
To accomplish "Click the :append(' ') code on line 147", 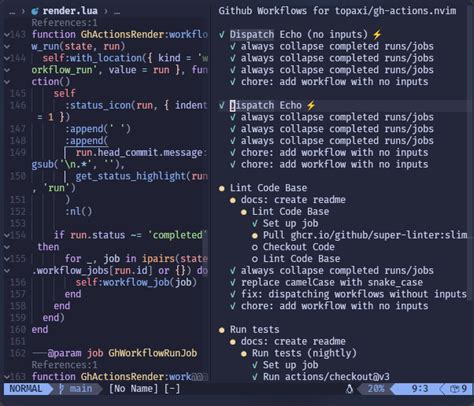I will tap(98, 129).
